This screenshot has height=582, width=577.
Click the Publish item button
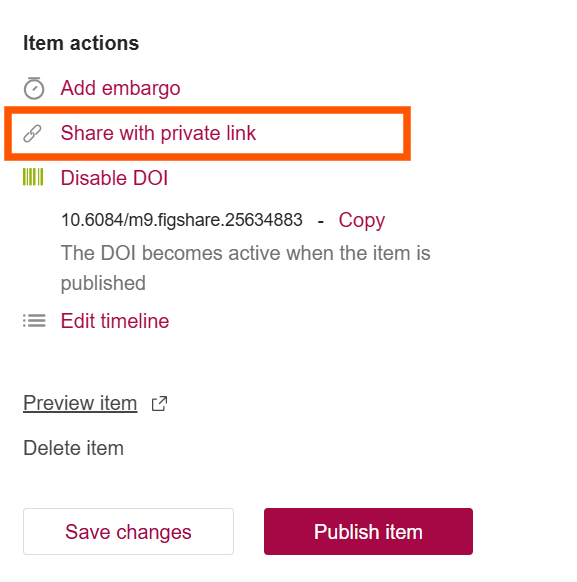click(x=368, y=532)
